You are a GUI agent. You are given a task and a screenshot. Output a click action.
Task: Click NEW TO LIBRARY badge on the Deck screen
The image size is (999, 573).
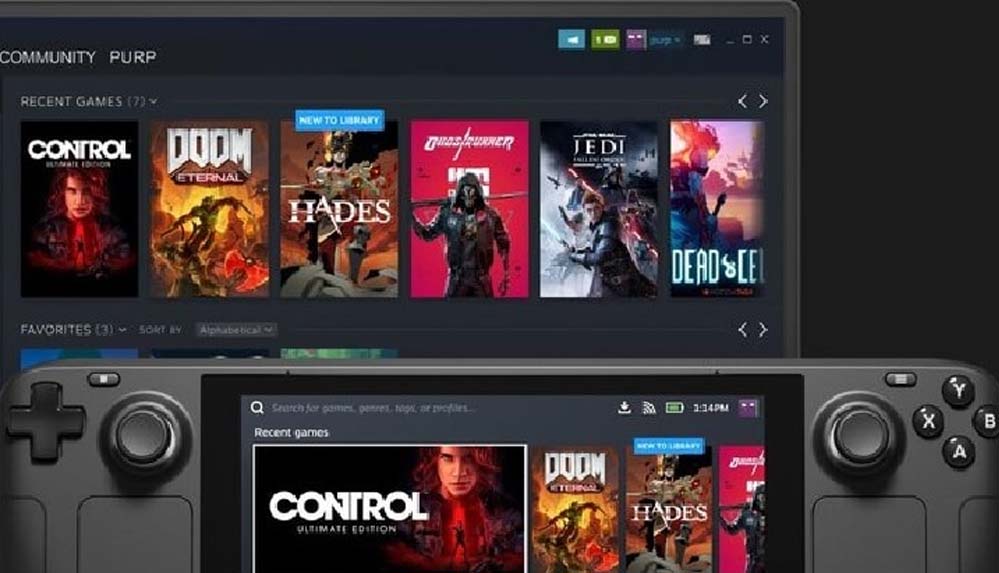tap(669, 446)
